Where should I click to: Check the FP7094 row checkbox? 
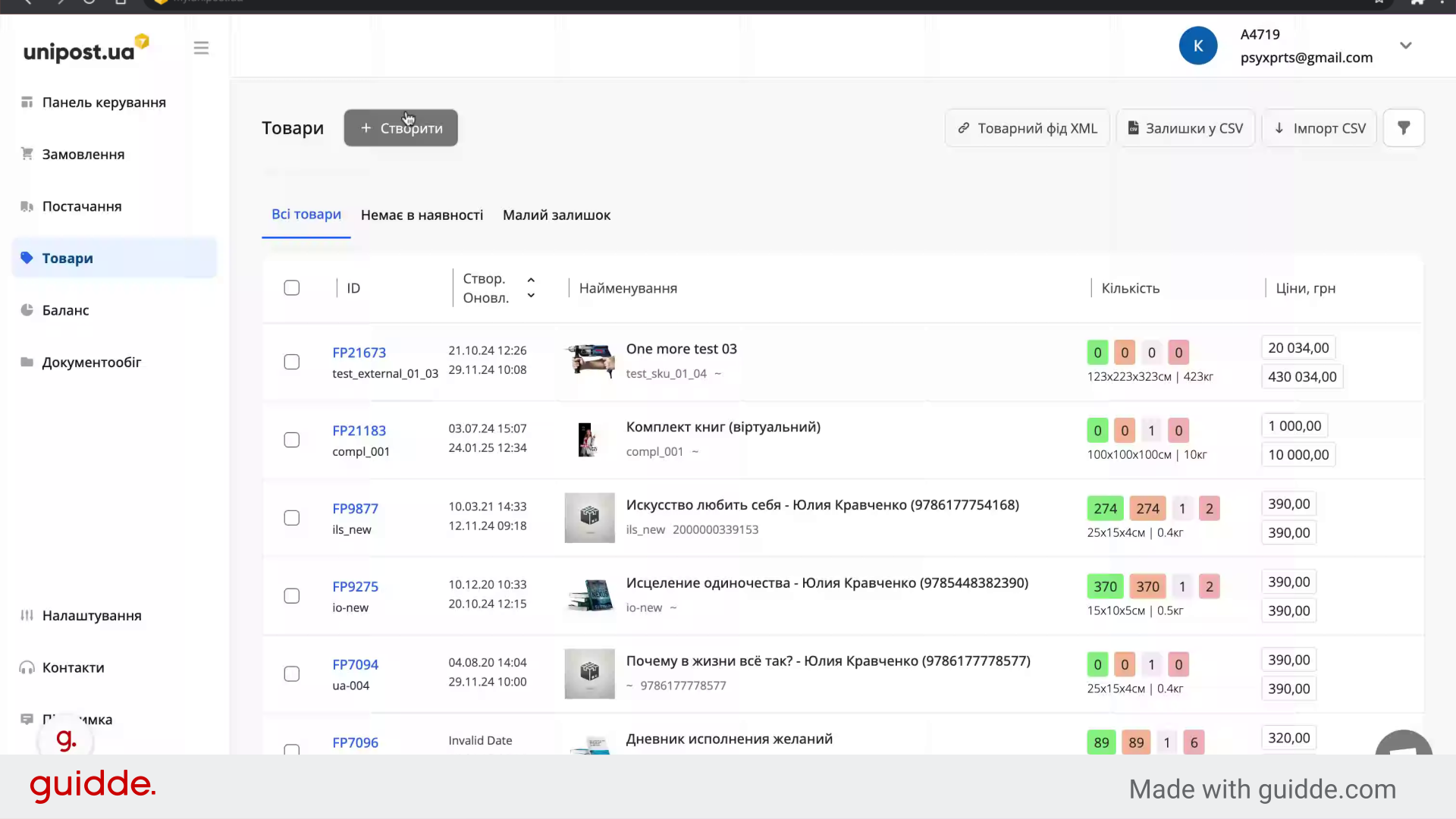click(292, 674)
